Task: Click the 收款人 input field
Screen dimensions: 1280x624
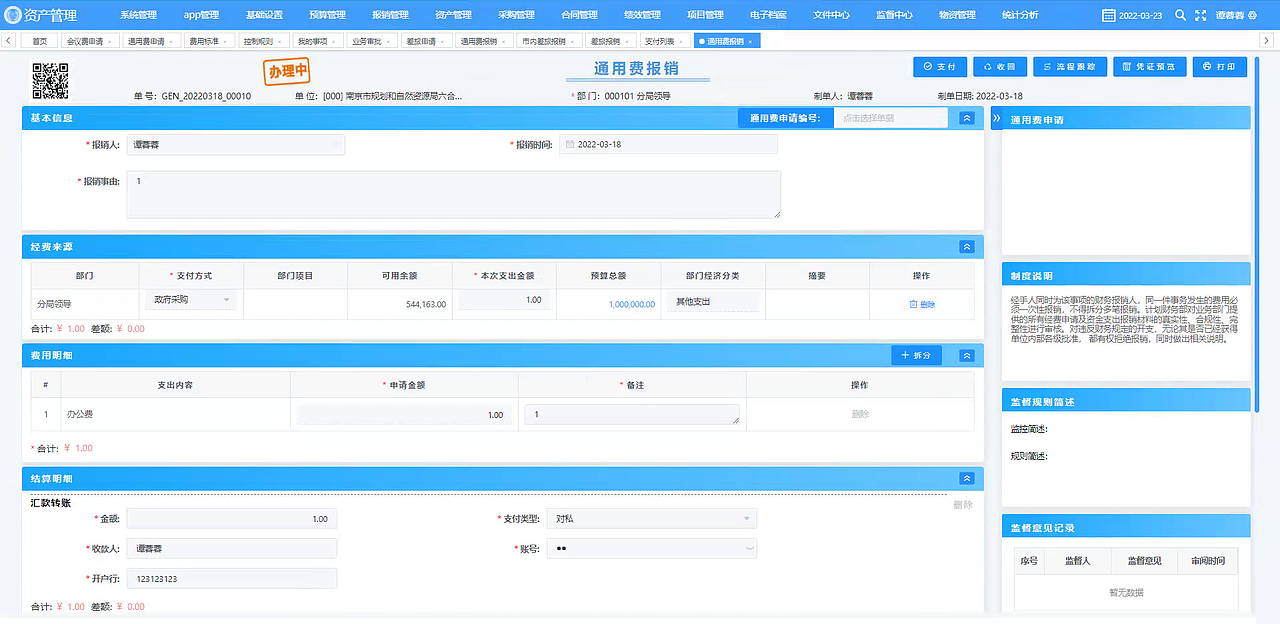Action: [231, 549]
